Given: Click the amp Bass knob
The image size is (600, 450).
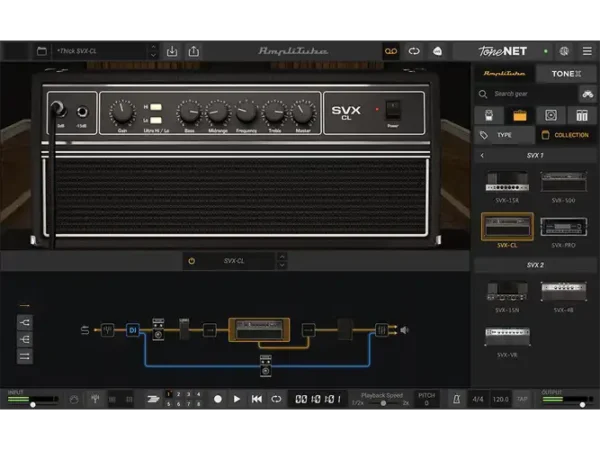Looking at the screenshot, I should [x=189, y=112].
